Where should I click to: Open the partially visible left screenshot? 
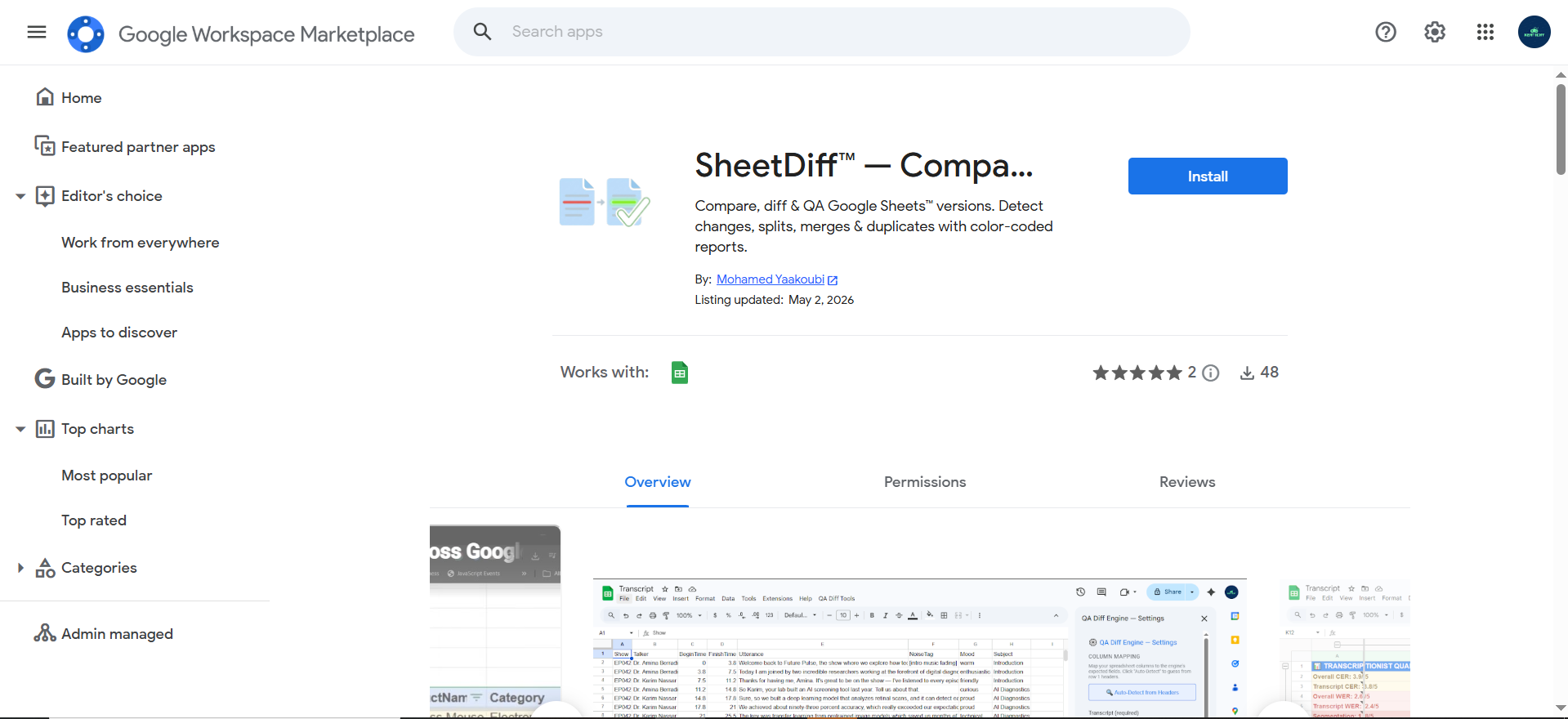coord(495,622)
